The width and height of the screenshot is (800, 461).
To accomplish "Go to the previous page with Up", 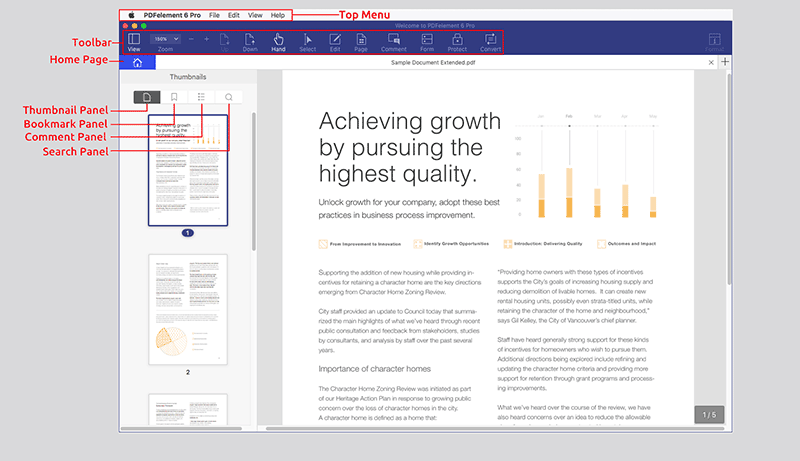I will point(224,42).
